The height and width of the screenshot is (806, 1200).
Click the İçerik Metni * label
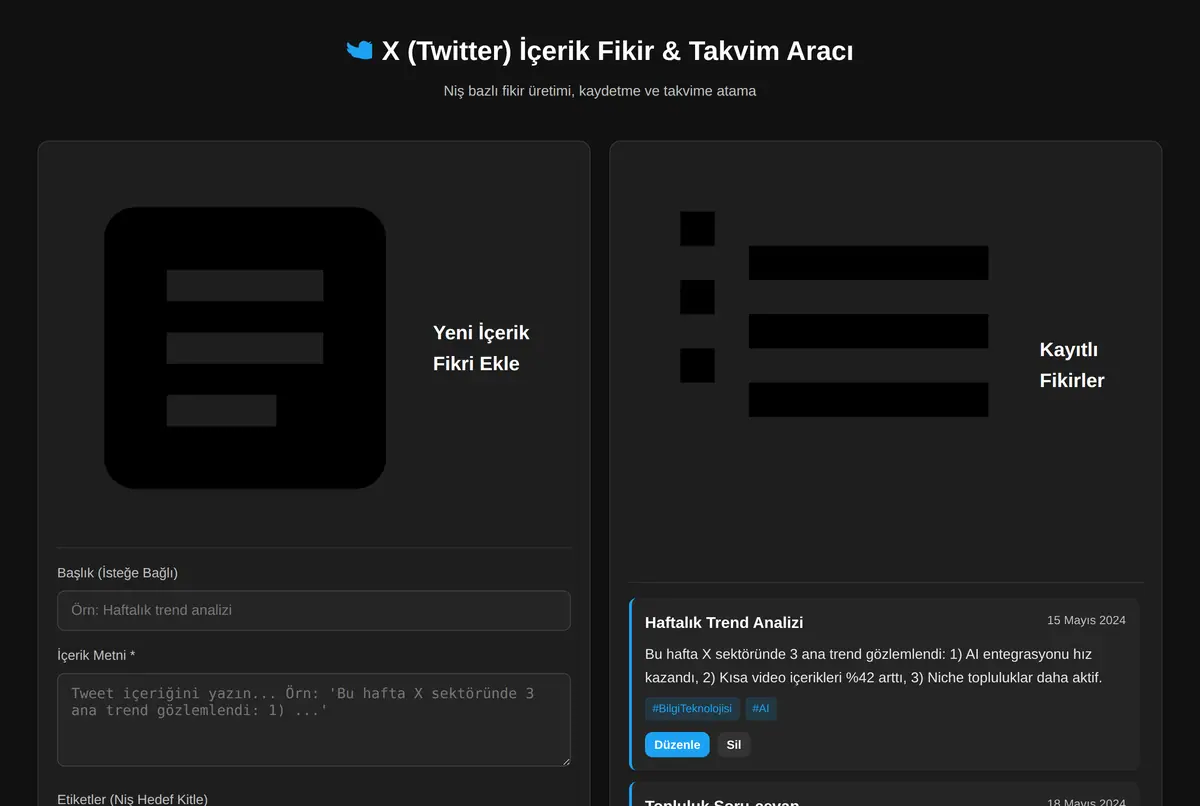96,656
